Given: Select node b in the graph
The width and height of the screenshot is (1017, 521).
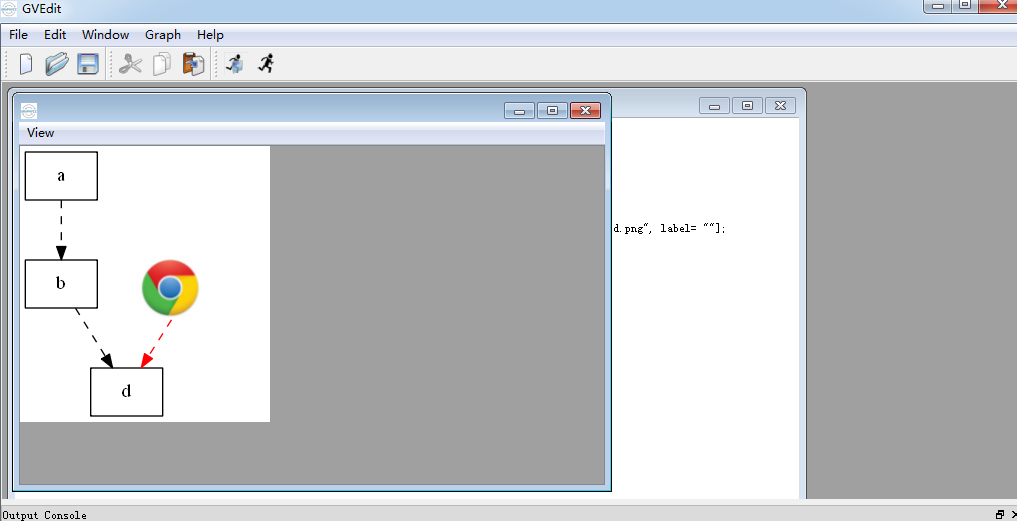Looking at the screenshot, I should point(61,284).
